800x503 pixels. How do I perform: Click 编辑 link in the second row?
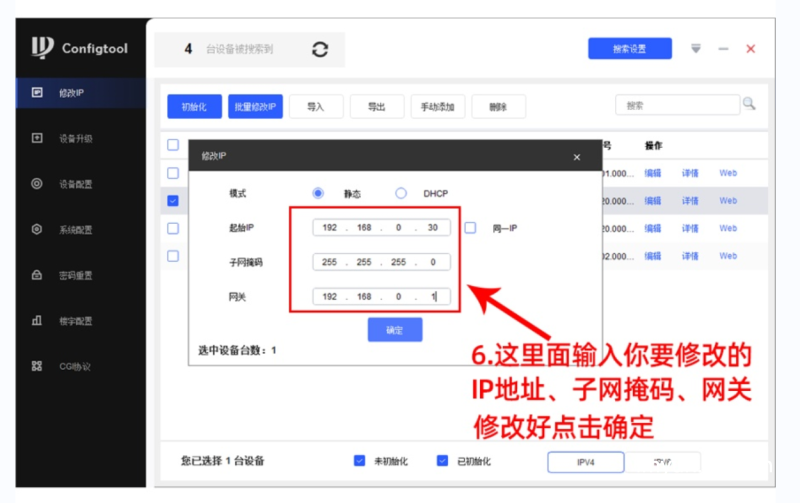pos(653,200)
